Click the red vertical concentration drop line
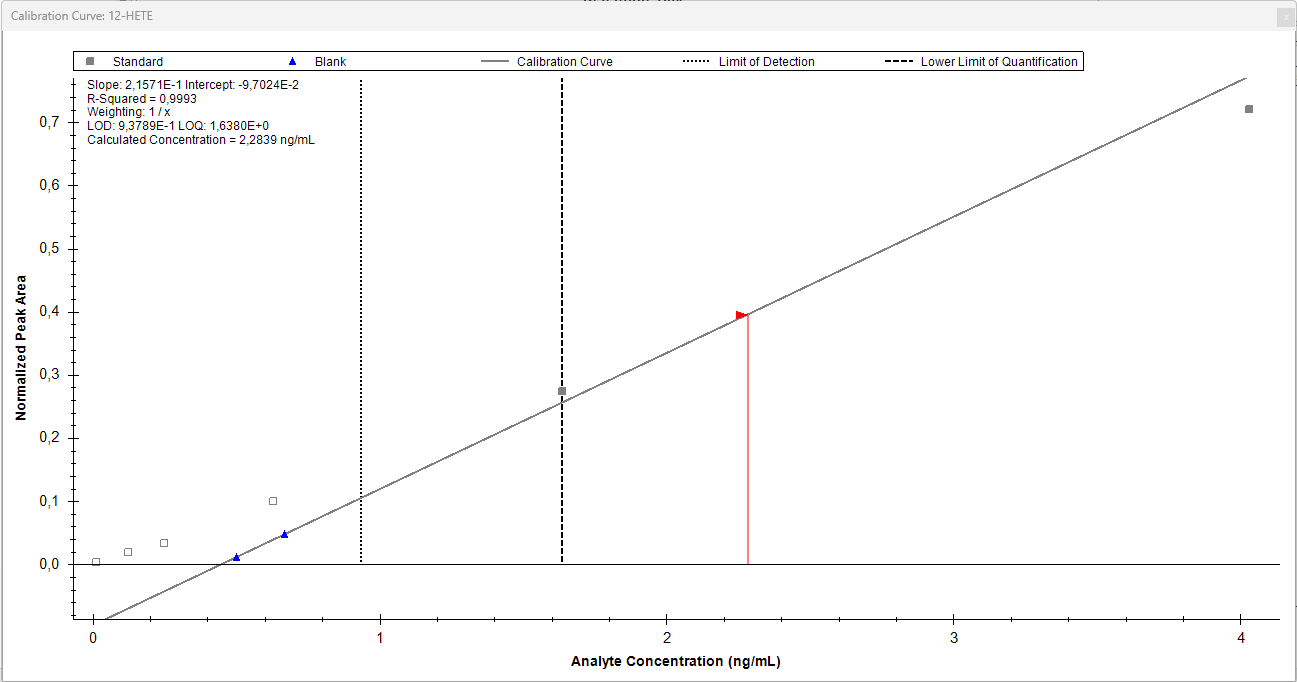This screenshot has width=1297, height=682. coord(748,450)
